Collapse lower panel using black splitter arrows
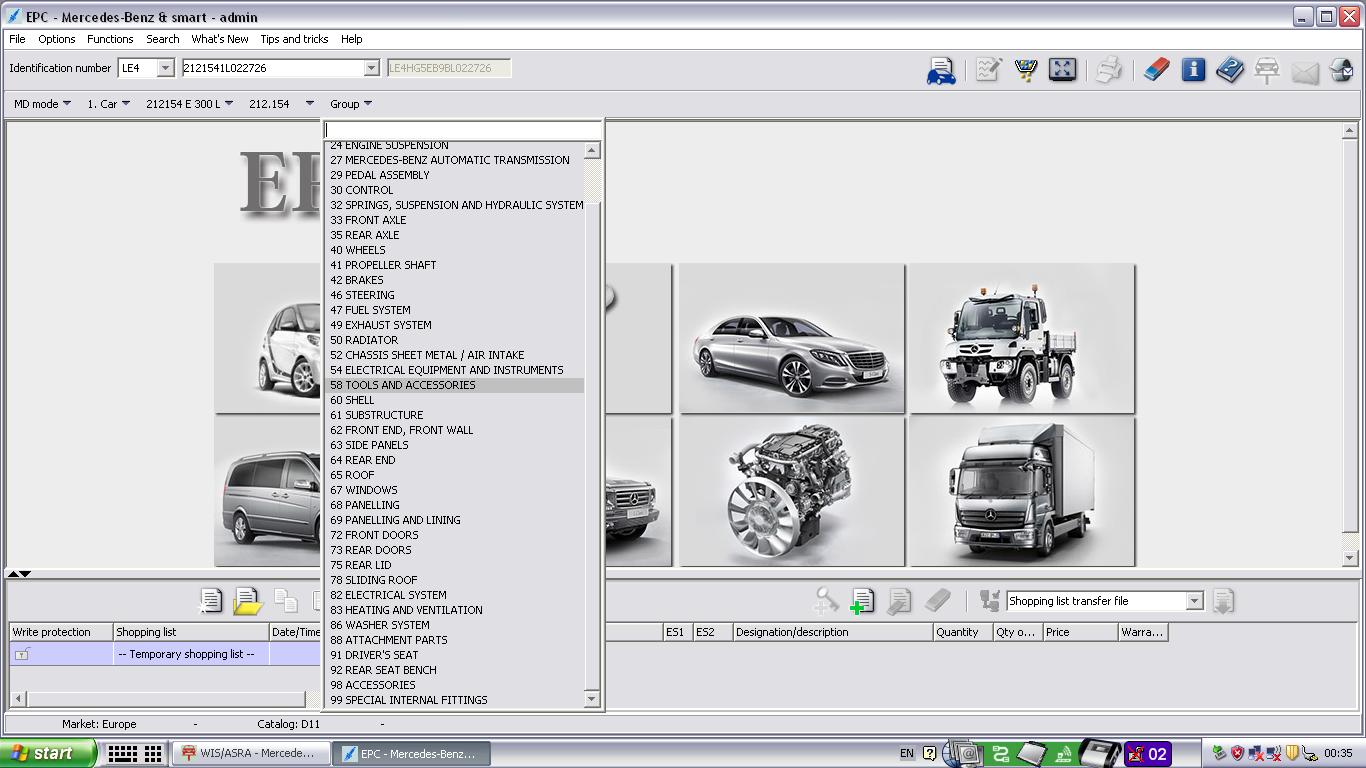 [x=25, y=574]
